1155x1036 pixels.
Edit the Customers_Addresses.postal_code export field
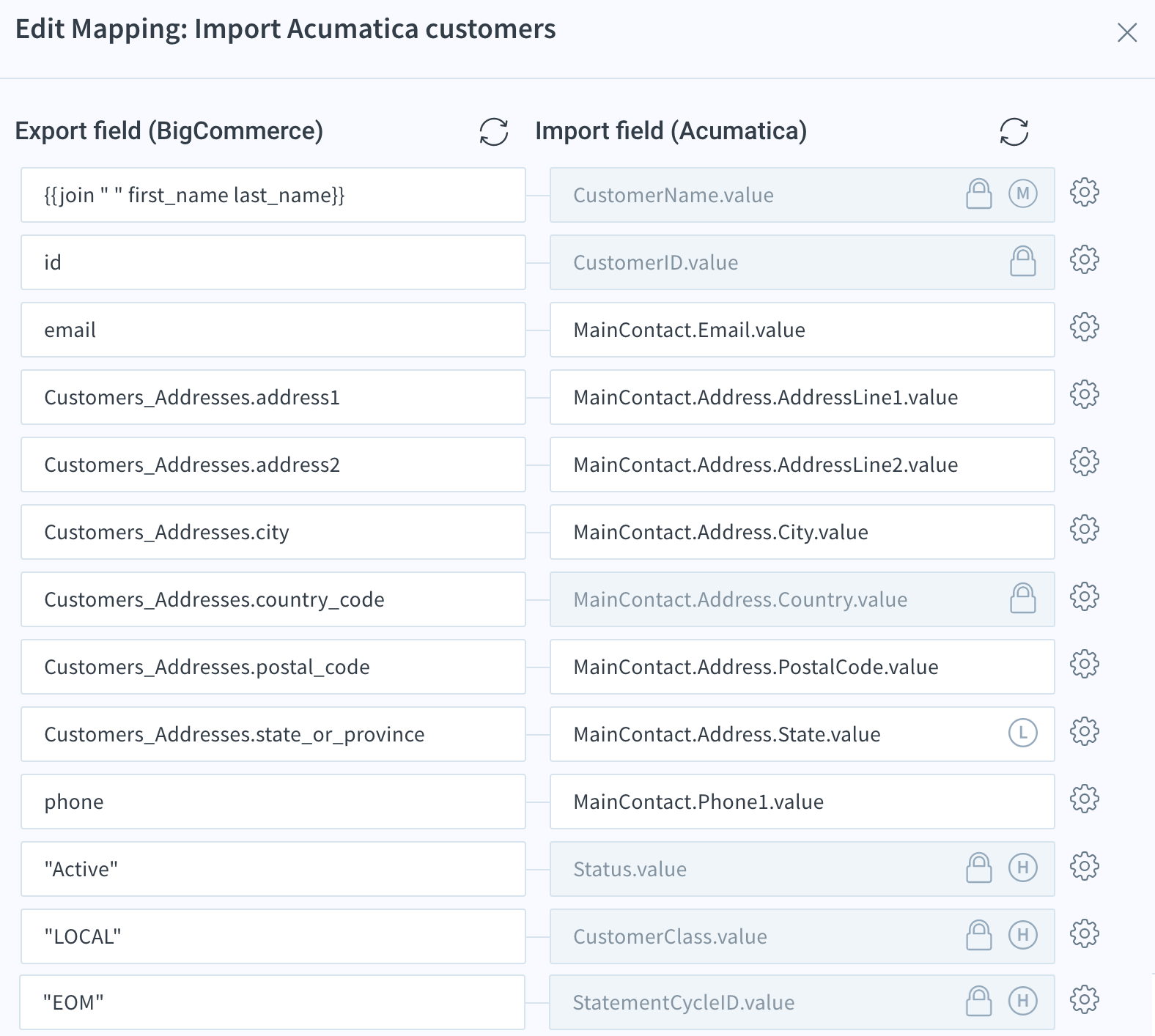273,667
